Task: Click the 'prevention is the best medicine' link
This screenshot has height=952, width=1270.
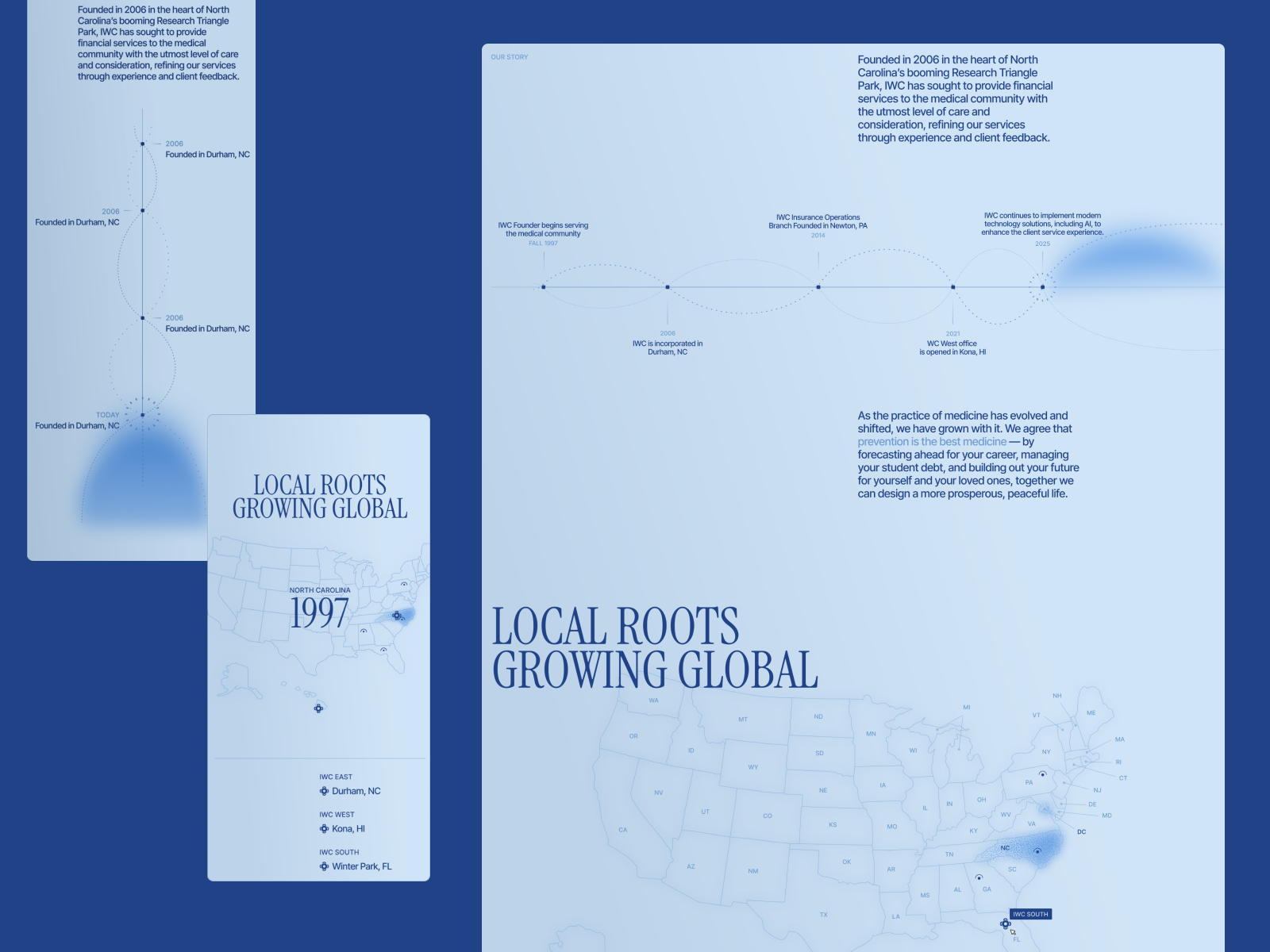Action: [931, 442]
